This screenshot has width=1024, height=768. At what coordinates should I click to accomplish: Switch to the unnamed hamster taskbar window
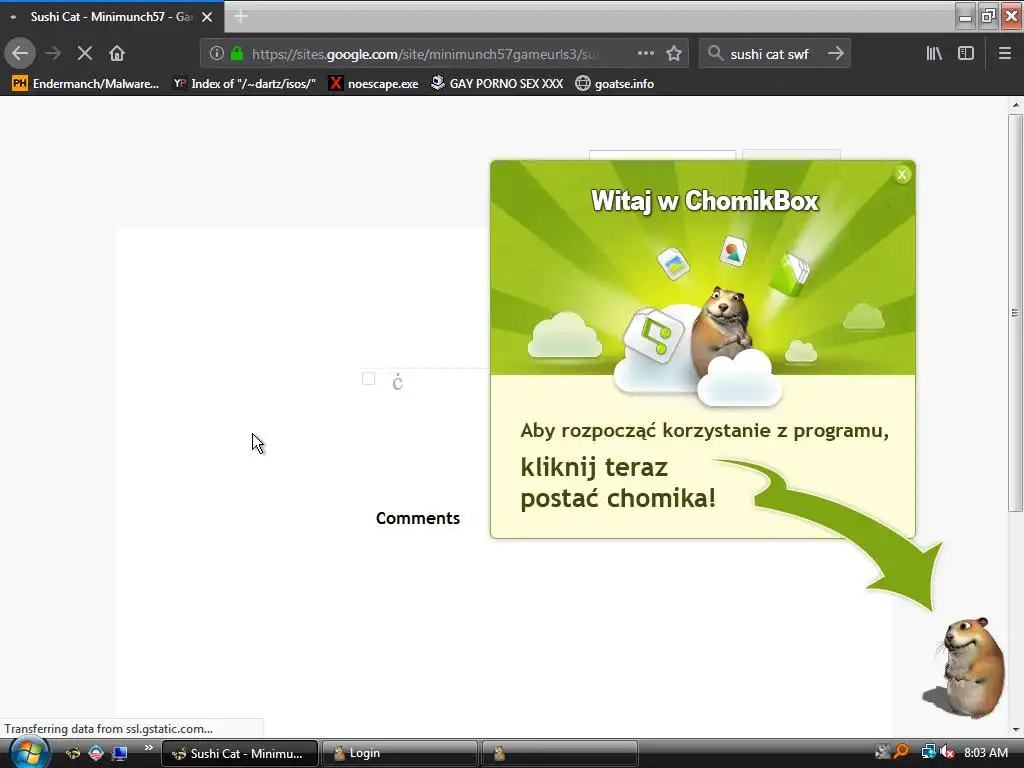point(560,754)
